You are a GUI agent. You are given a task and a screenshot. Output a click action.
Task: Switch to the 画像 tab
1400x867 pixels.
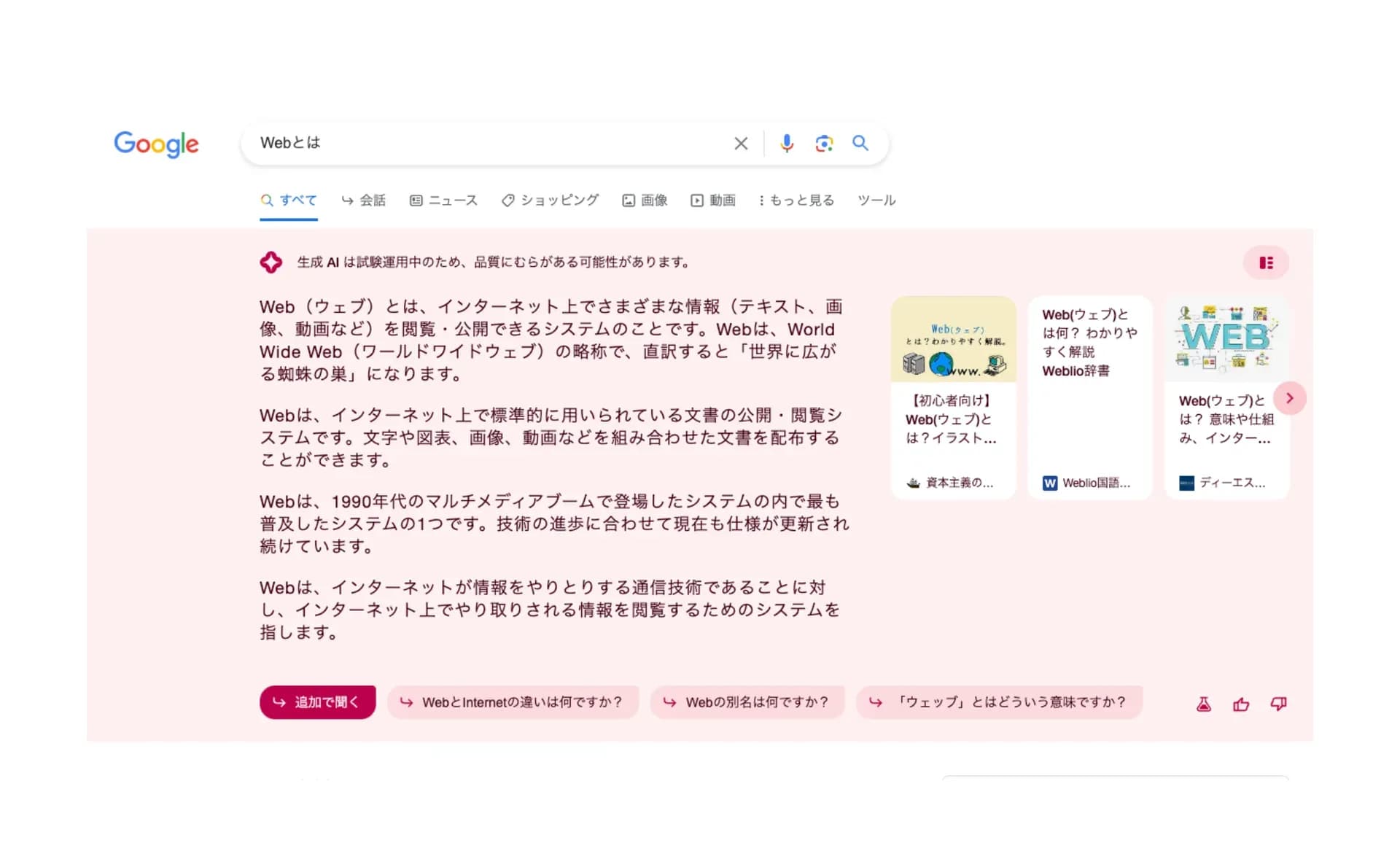coord(645,201)
